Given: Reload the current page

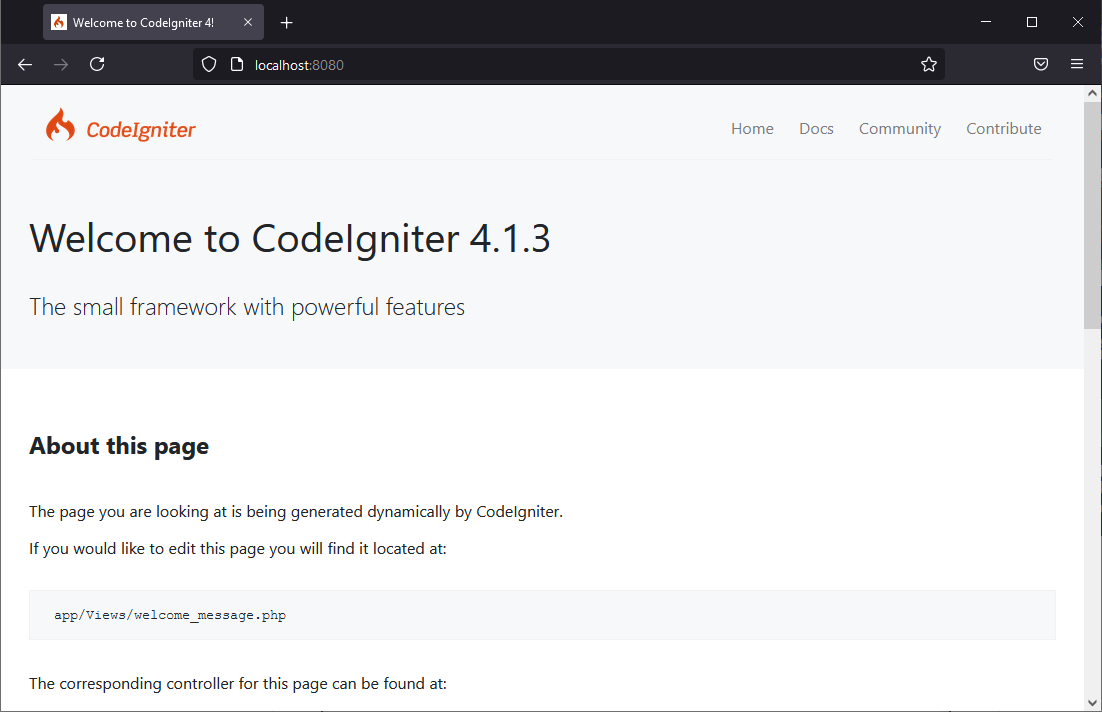Looking at the screenshot, I should 97,64.
